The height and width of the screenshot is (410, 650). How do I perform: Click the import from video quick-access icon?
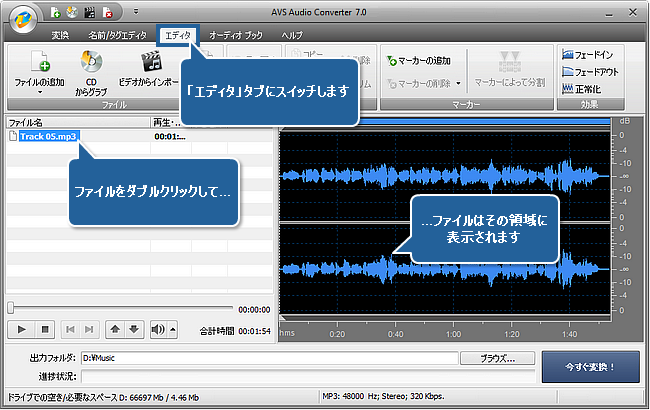tap(90, 13)
